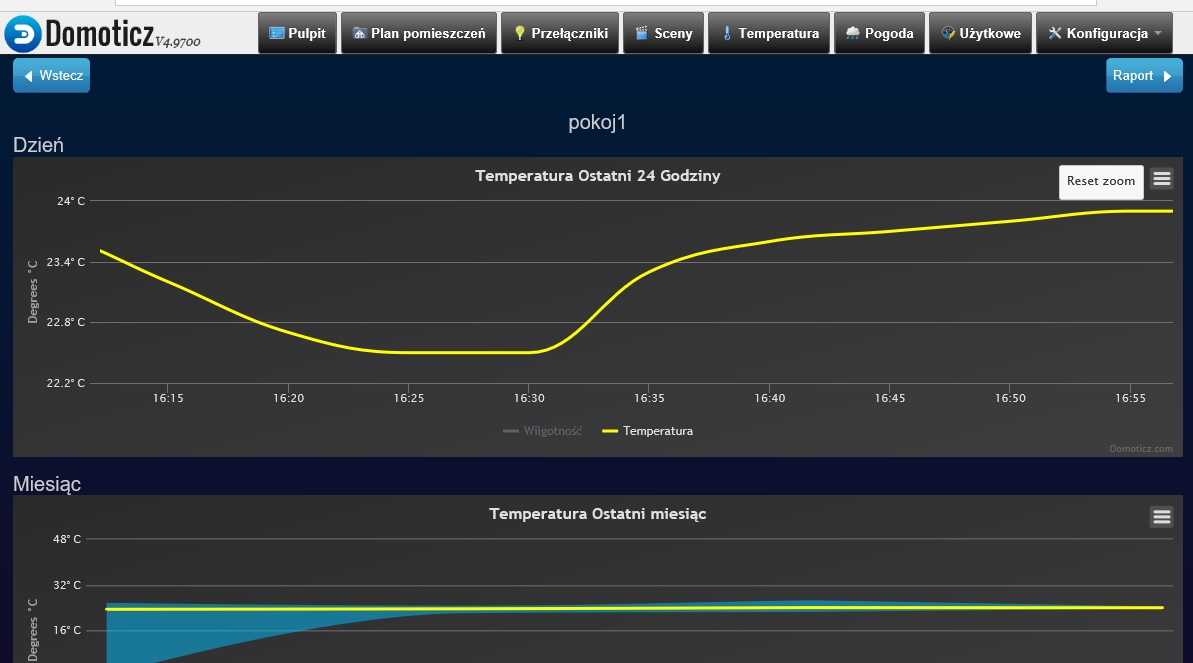Click the Wstecz back button
Image resolution: width=1193 pixels, height=663 pixels.
tap(51, 75)
